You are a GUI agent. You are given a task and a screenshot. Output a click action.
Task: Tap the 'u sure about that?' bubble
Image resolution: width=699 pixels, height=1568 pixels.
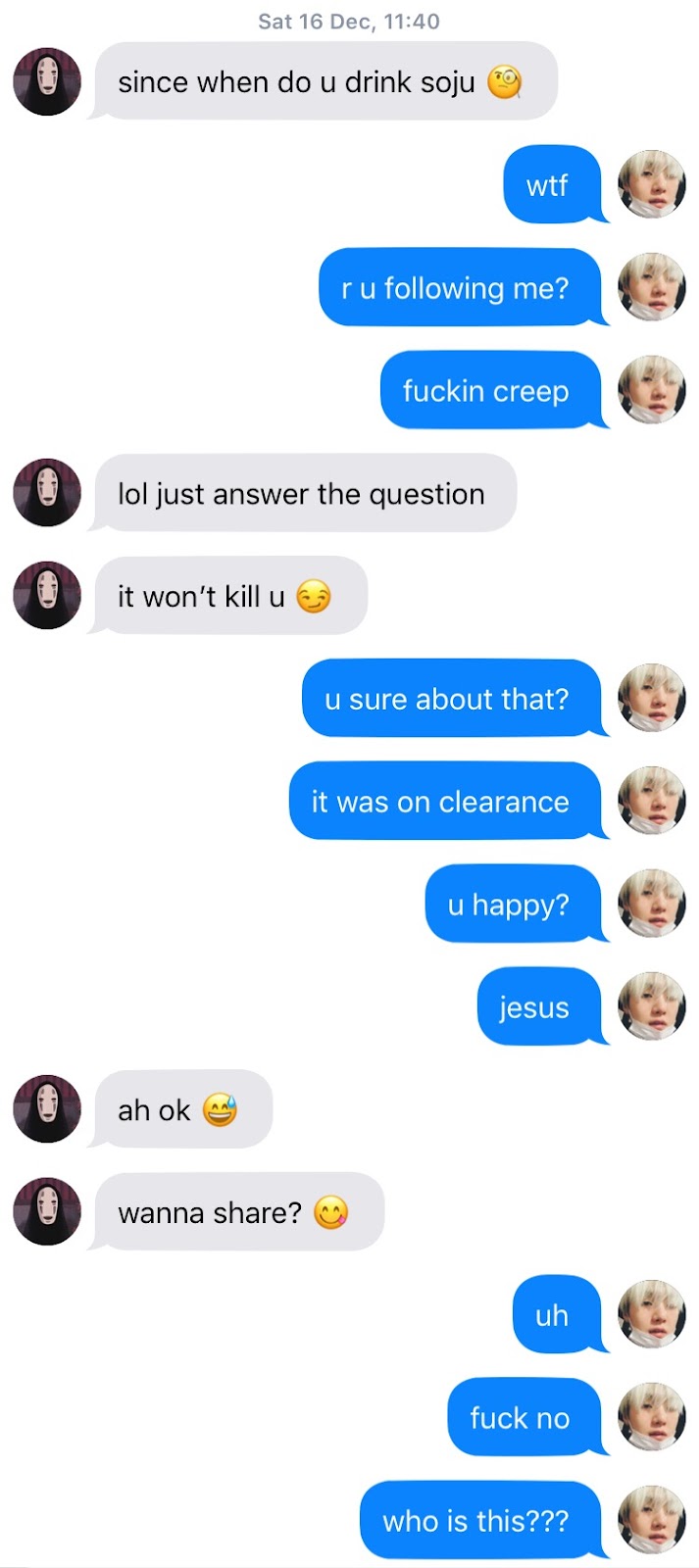point(454,698)
